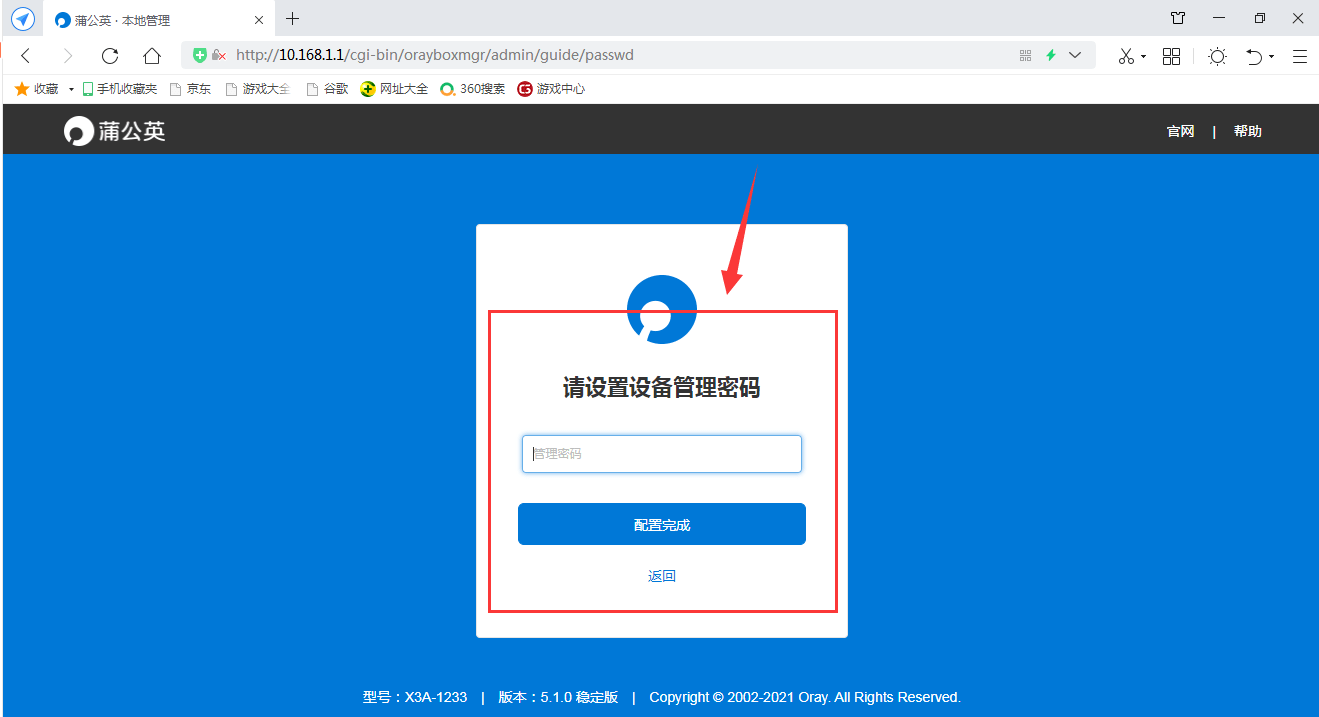The width and height of the screenshot is (1319, 717).
Task: Open the extensions grid icon
Action: tap(1171, 56)
